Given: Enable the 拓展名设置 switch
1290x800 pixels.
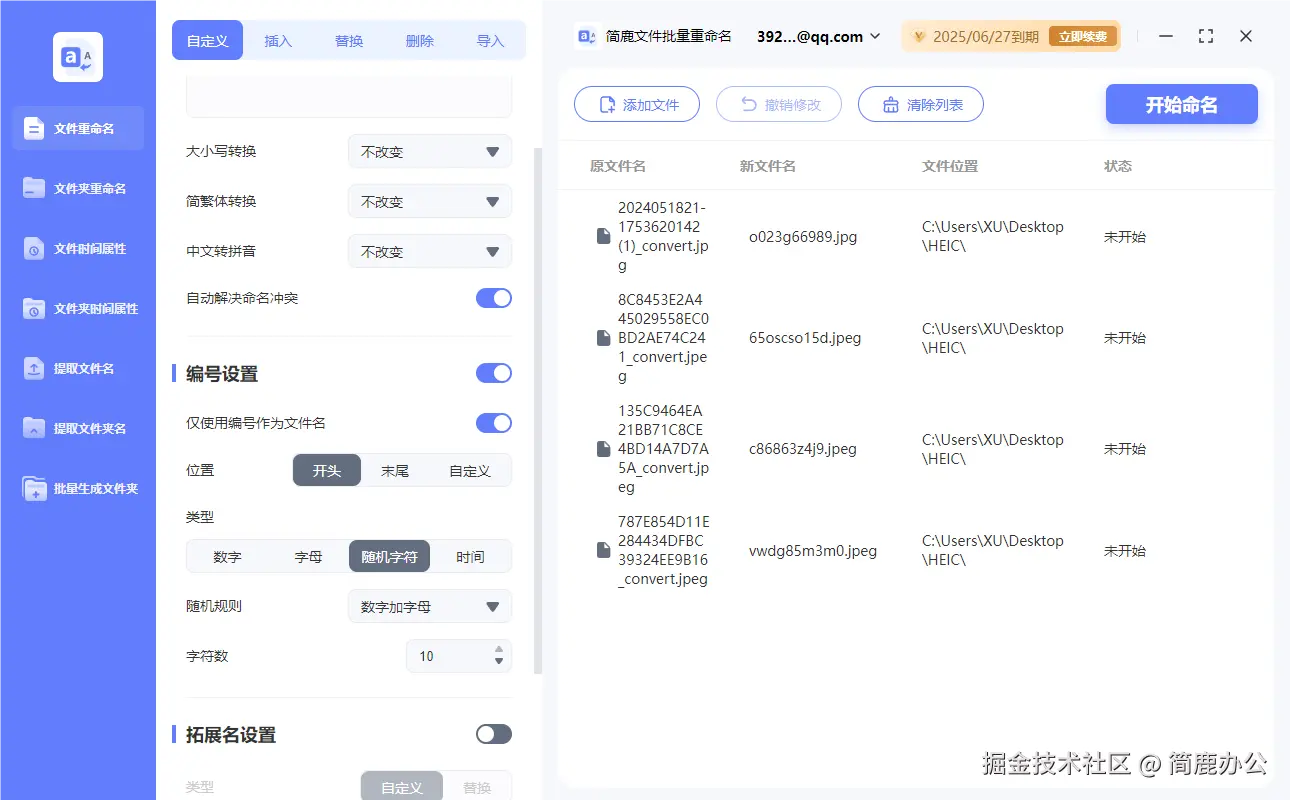Looking at the screenshot, I should pos(494,734).
